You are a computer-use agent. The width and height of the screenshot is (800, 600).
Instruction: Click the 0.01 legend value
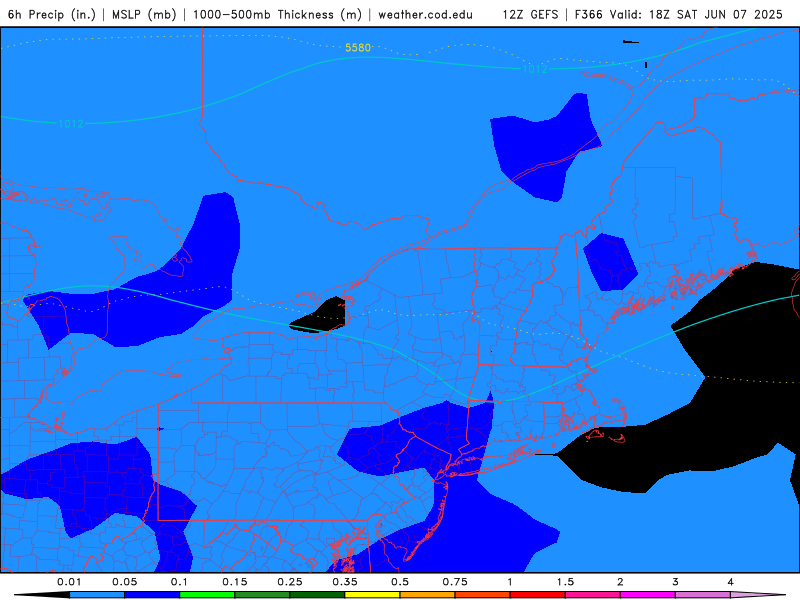point(69,582)
